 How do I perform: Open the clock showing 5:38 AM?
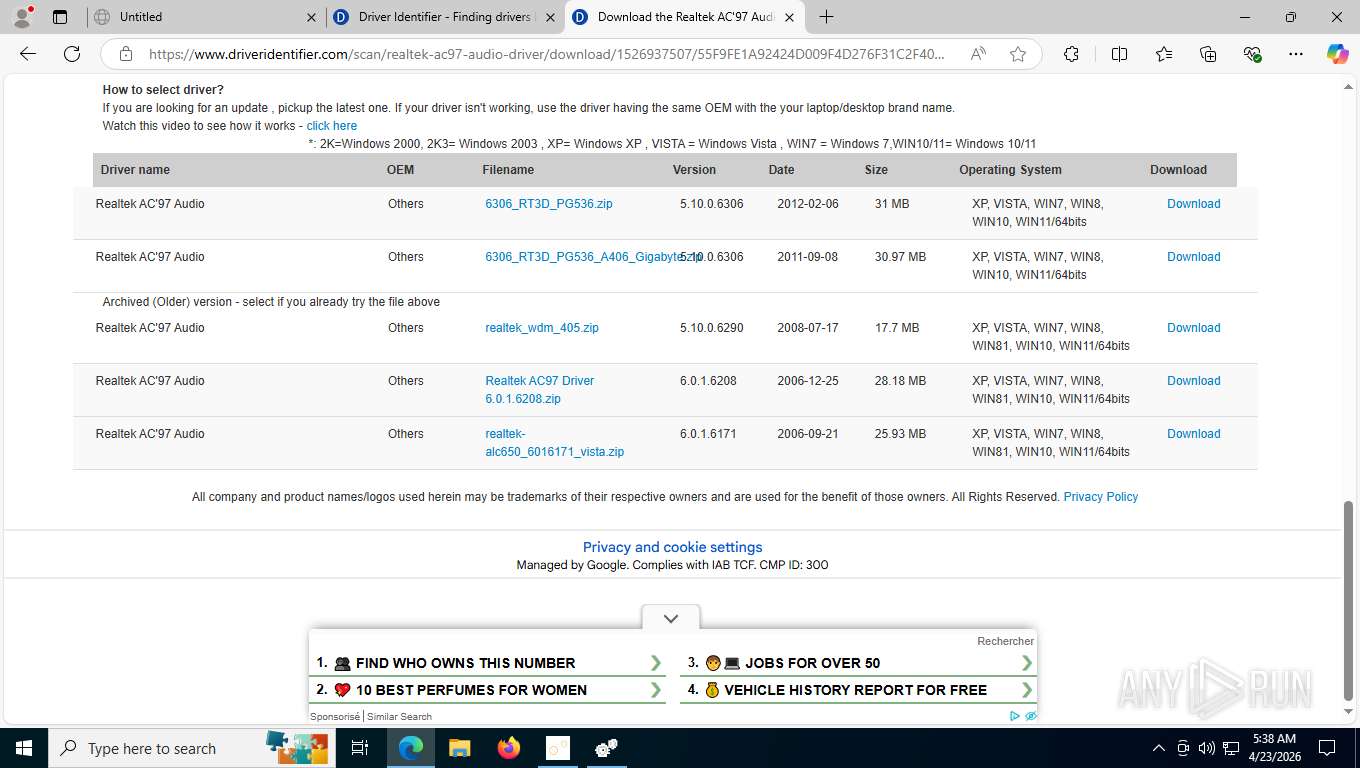pyautogui.click(x=1273, y=748)
